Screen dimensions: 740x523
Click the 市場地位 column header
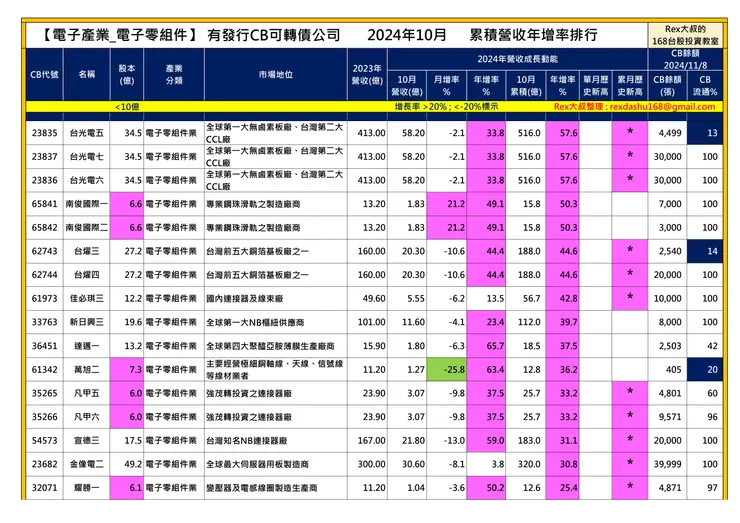pyautogui.click(x=276, y=75)
